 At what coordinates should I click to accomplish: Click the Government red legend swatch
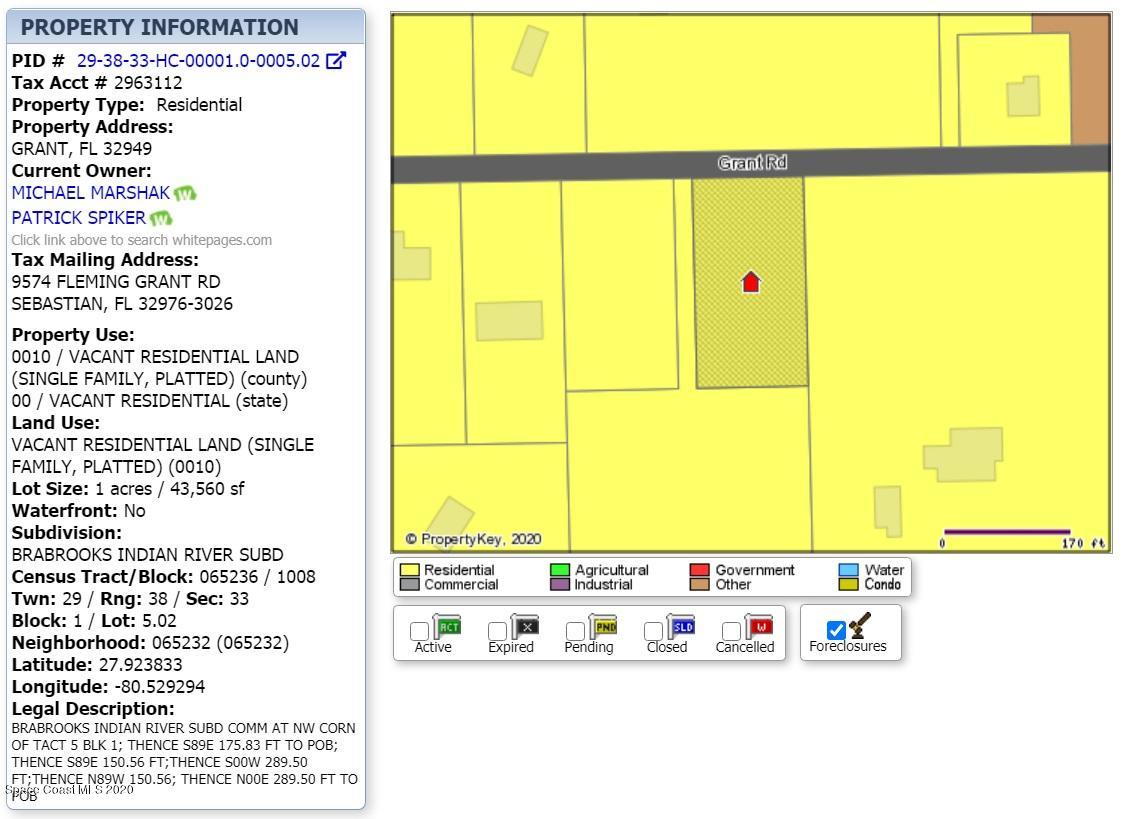click(x=700, y=570)
